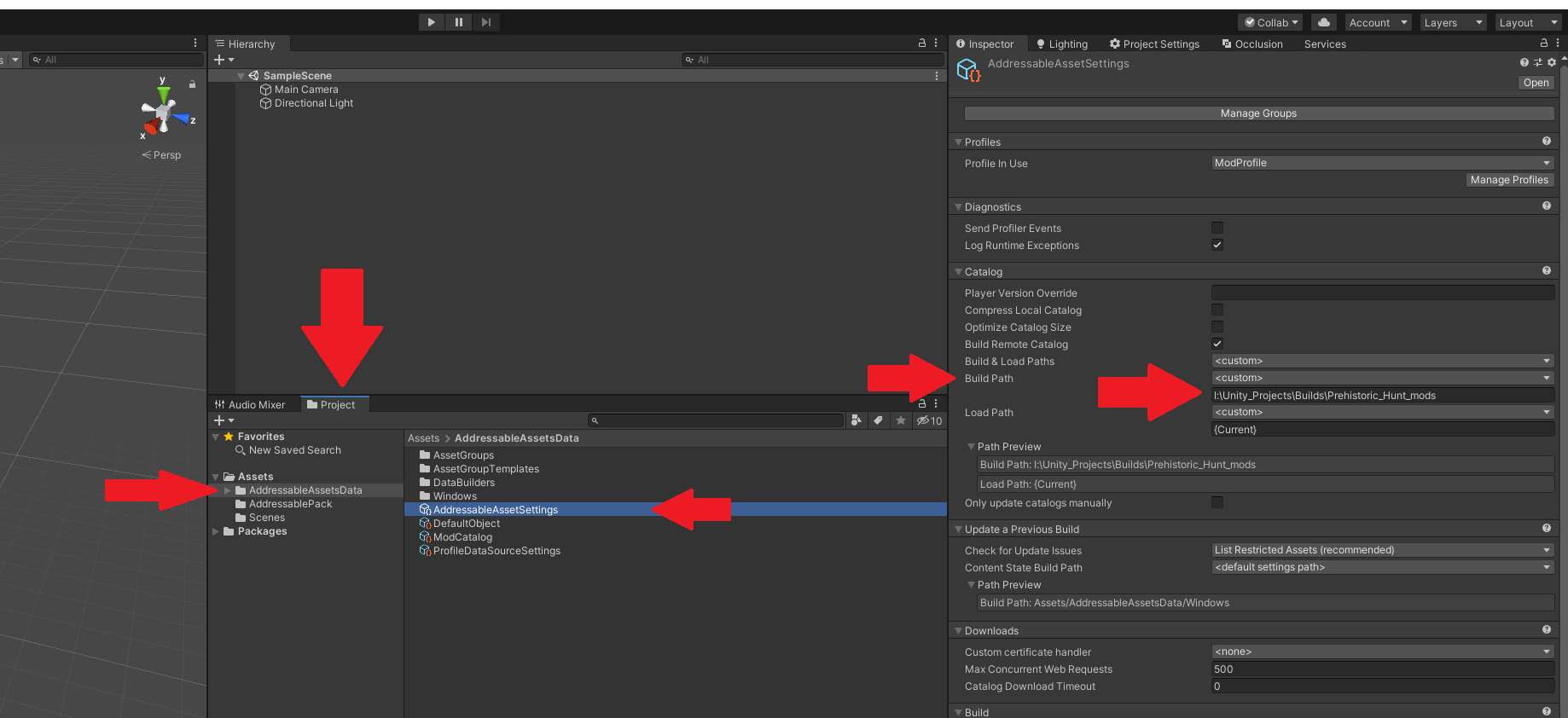The height and width of the screenshot is (718, 1568).
Task: Open help for the Catalog section
Action: click(x=1547, y=270)
